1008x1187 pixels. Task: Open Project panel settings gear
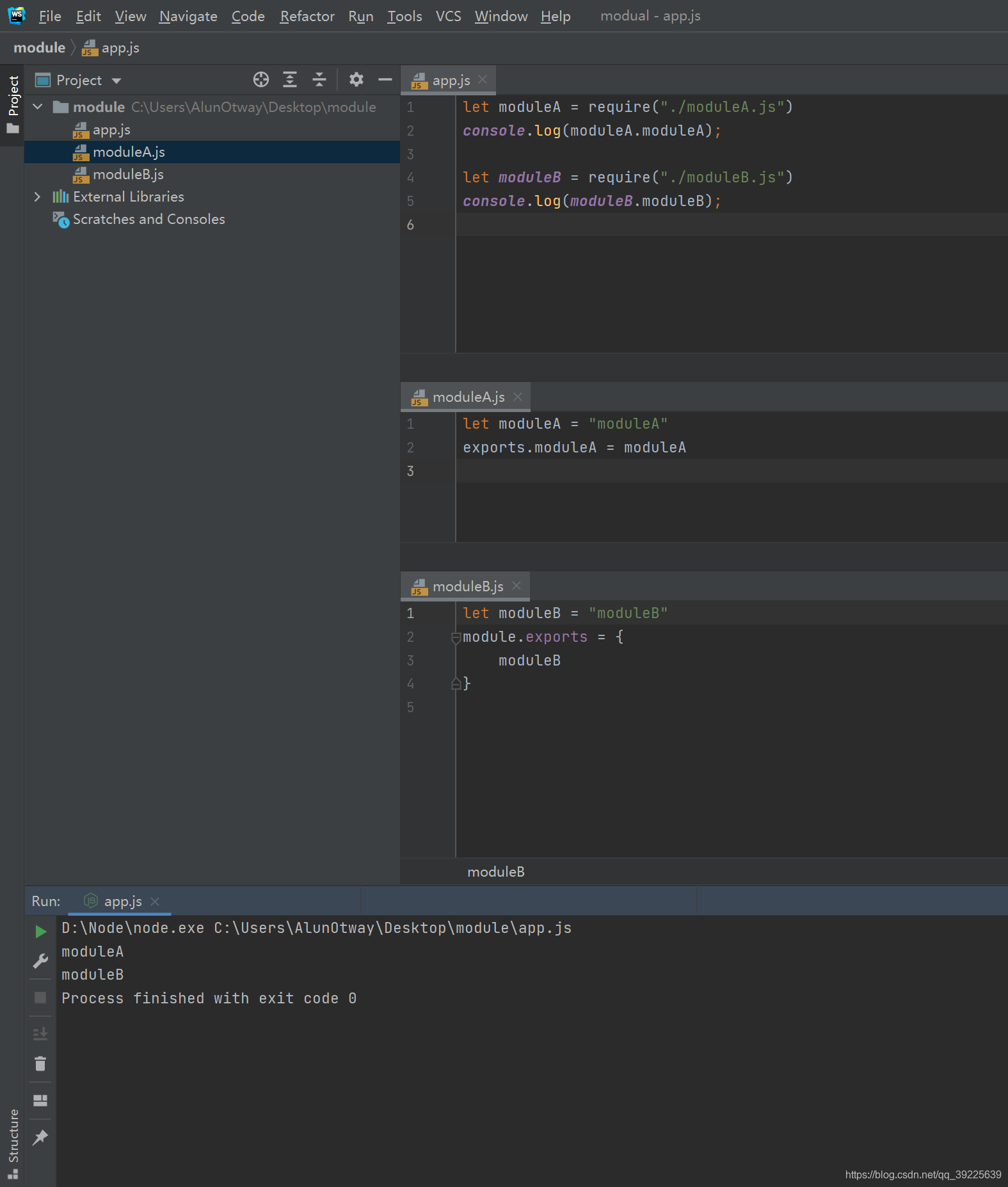point(356,79)
